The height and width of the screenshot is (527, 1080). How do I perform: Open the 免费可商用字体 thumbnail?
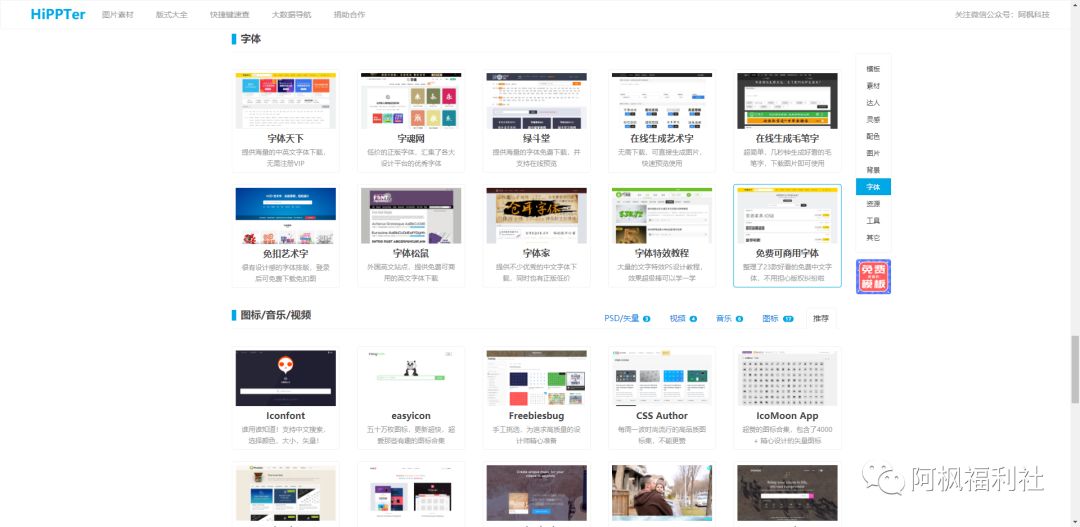(x=787, y=216)
